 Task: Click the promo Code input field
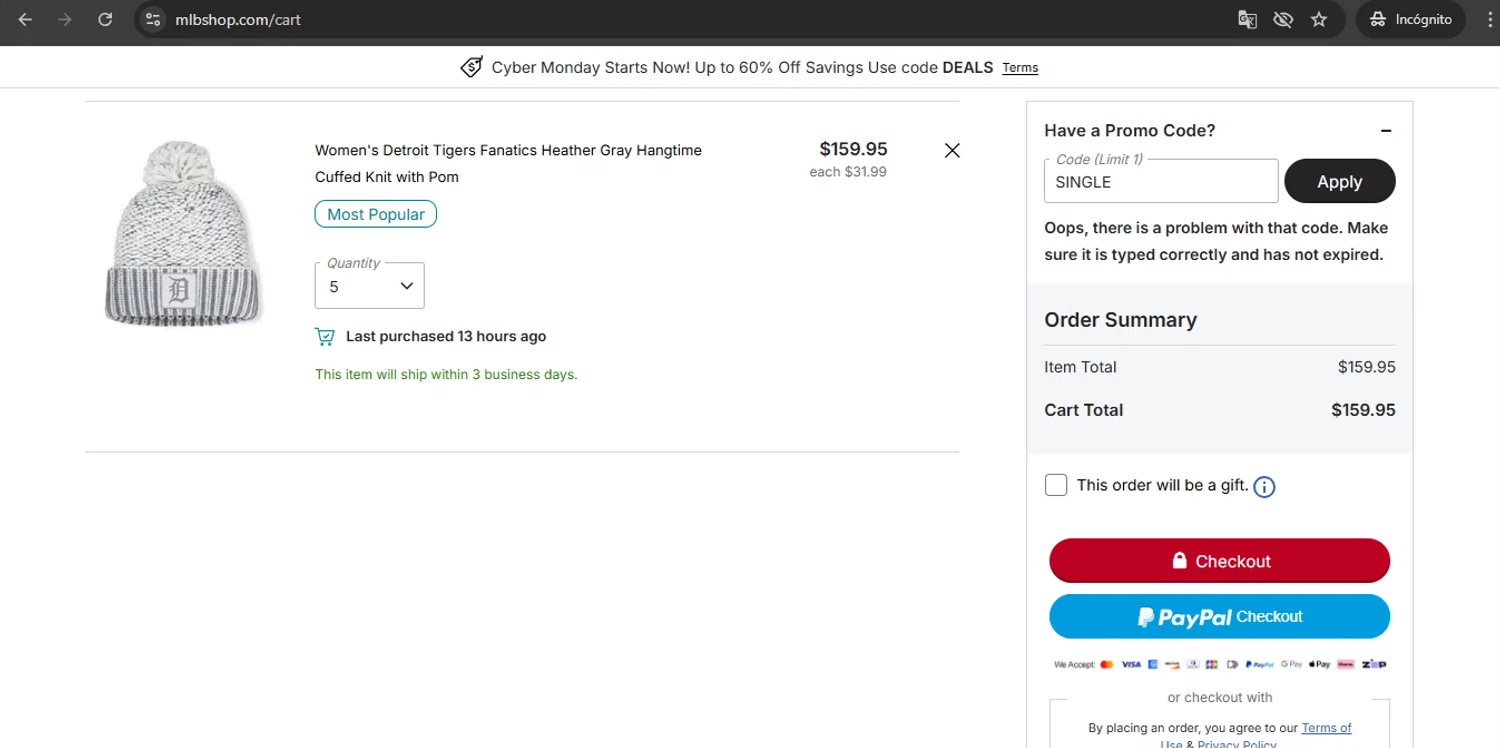[1161, 182]
